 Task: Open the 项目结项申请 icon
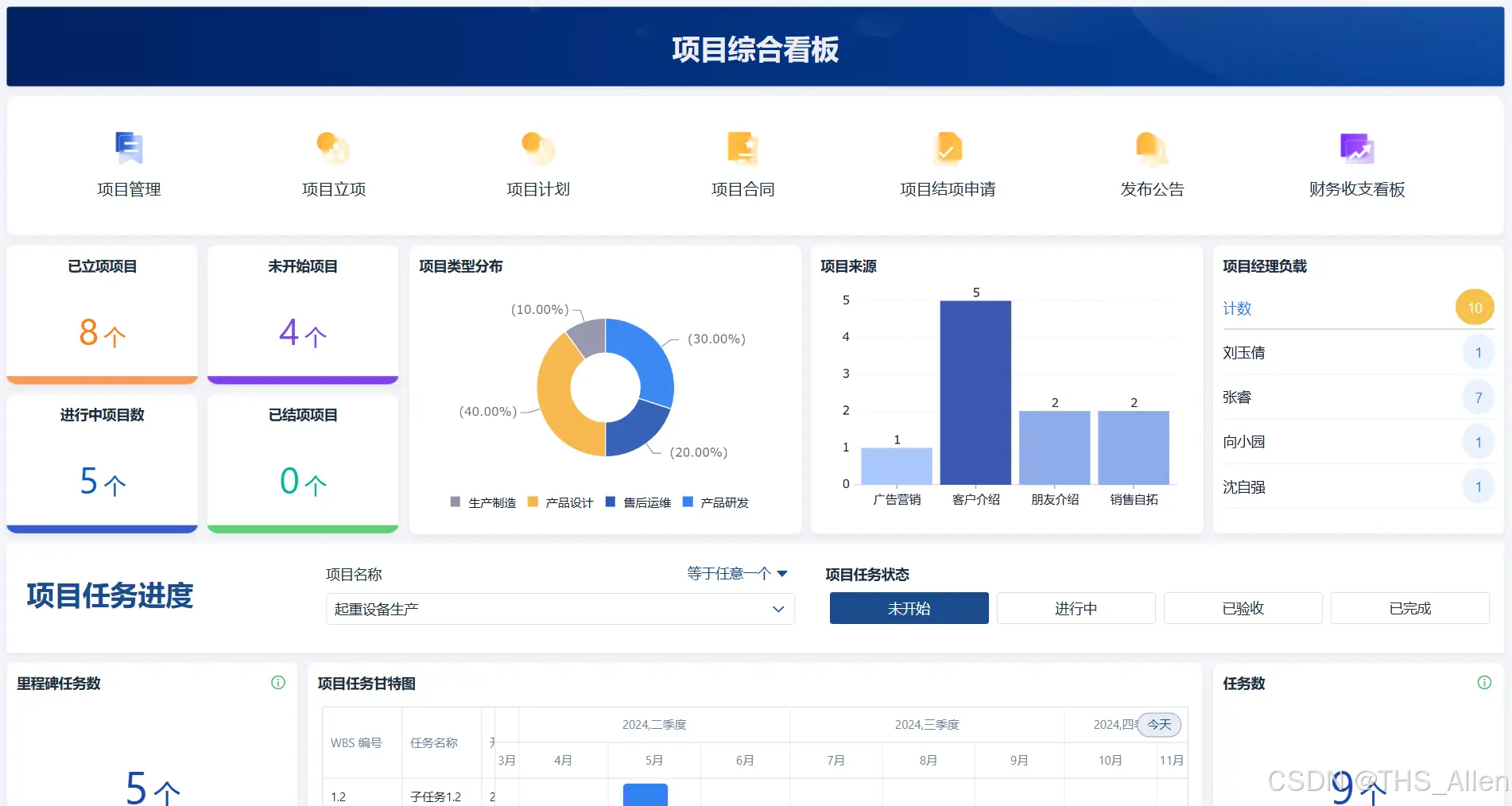(x=948, y=148)
